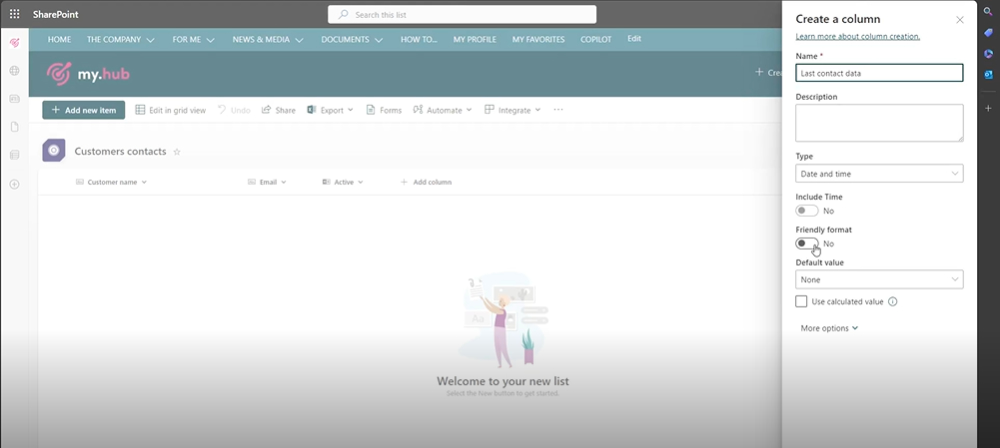Image resolution: width=1000 pixels, height=448 pixels.
Task: Enable the Friendly format toggle
Action: (x=806, y=243)
